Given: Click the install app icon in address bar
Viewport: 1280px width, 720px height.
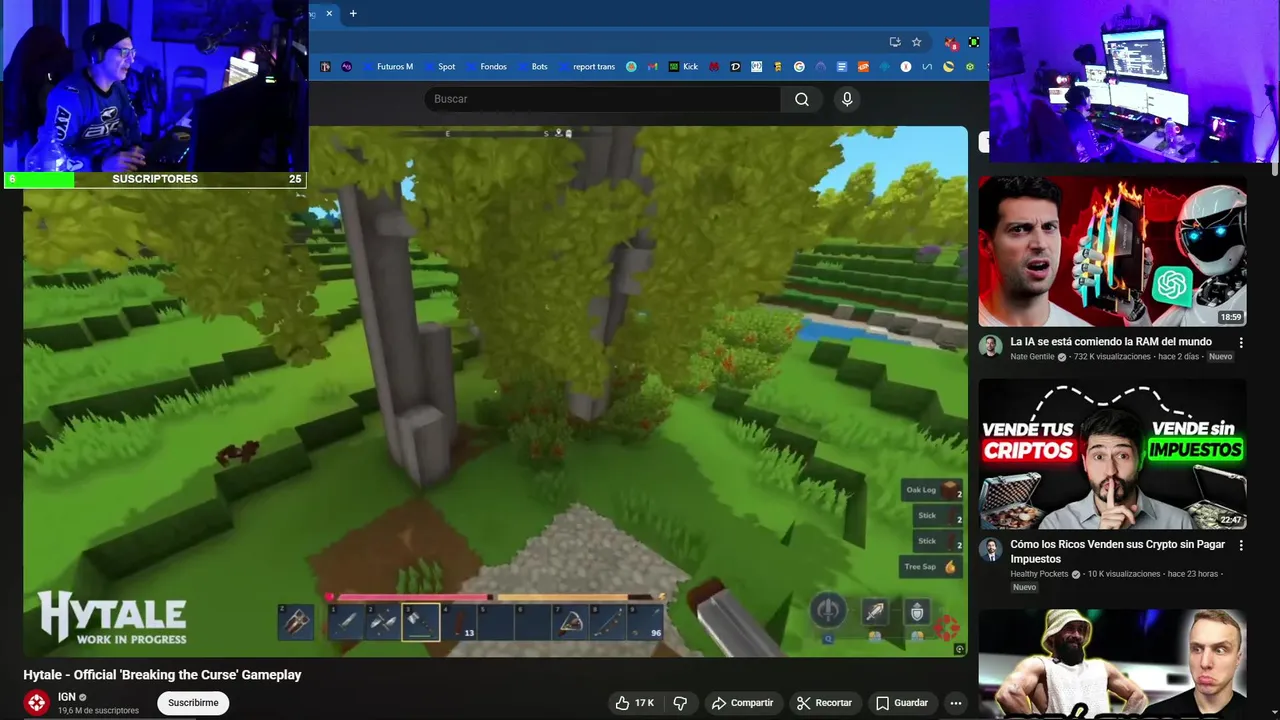Looking at the screenshot, I should pyautogui.click(x=895, y=42).
